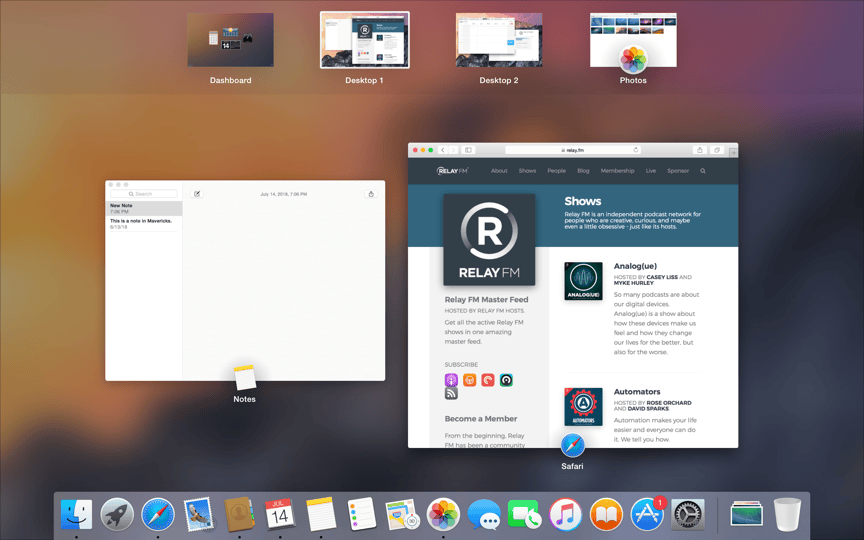Open Safari compass icon in the Dock

point(158,515)
